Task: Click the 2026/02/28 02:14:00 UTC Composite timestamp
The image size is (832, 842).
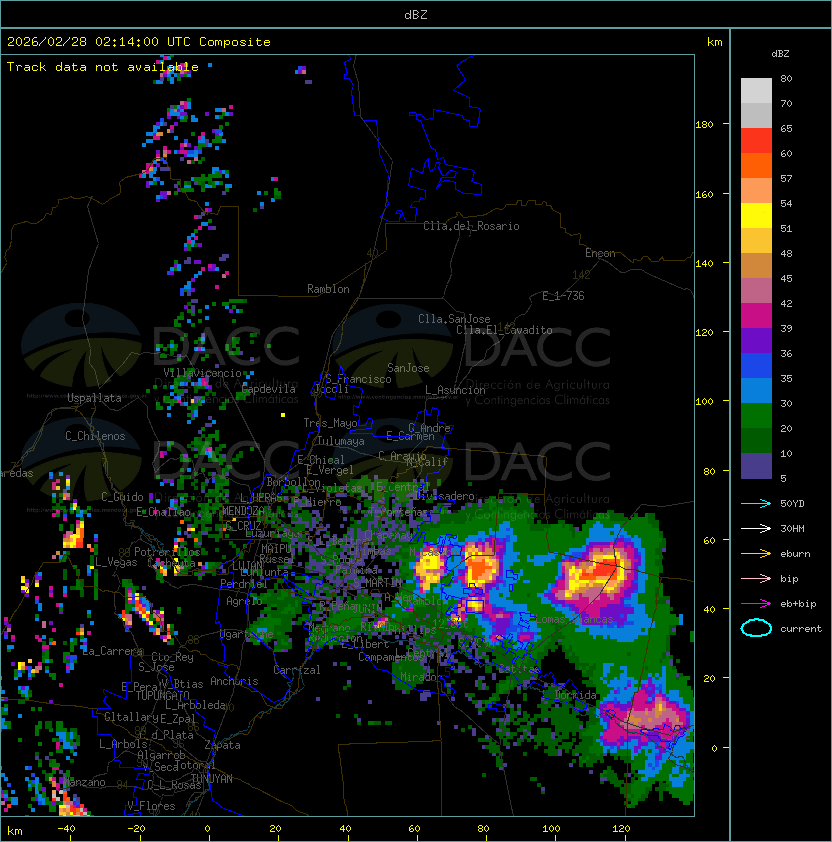Action: [x=139, y=41]
